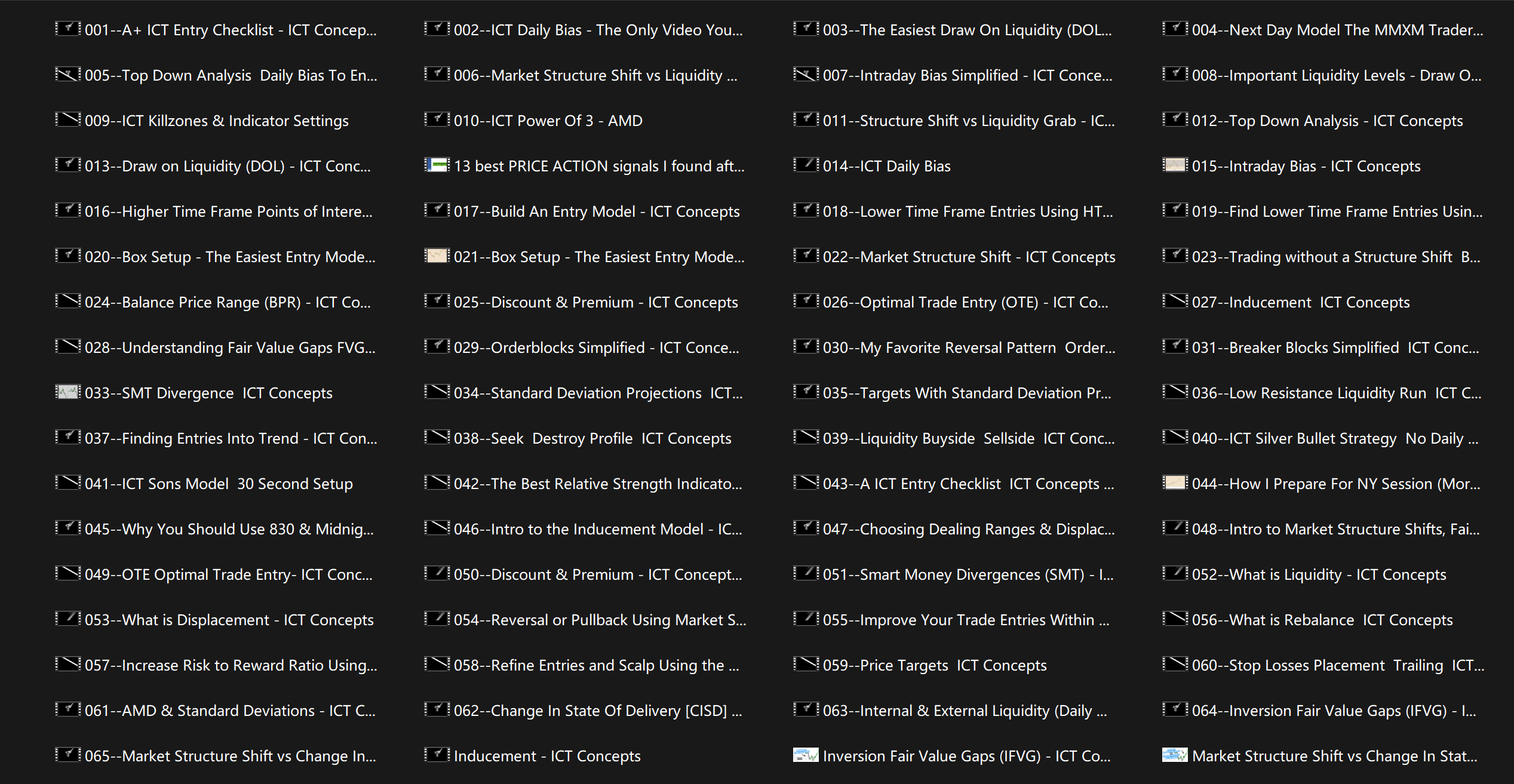Select 026--Optimal Trade Entry (OTE) file
This screenshot has height=784, width=1514.
point(965,302)
